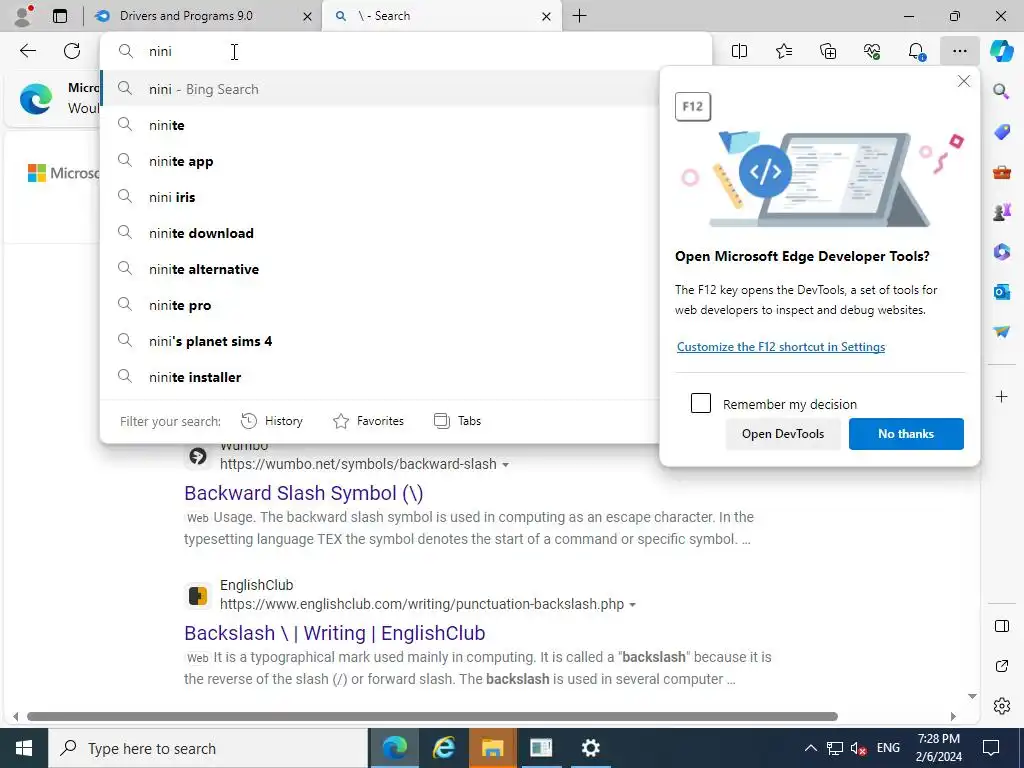
Task: Select the 'ninite installer' suggestion
Action: (379, 377)
